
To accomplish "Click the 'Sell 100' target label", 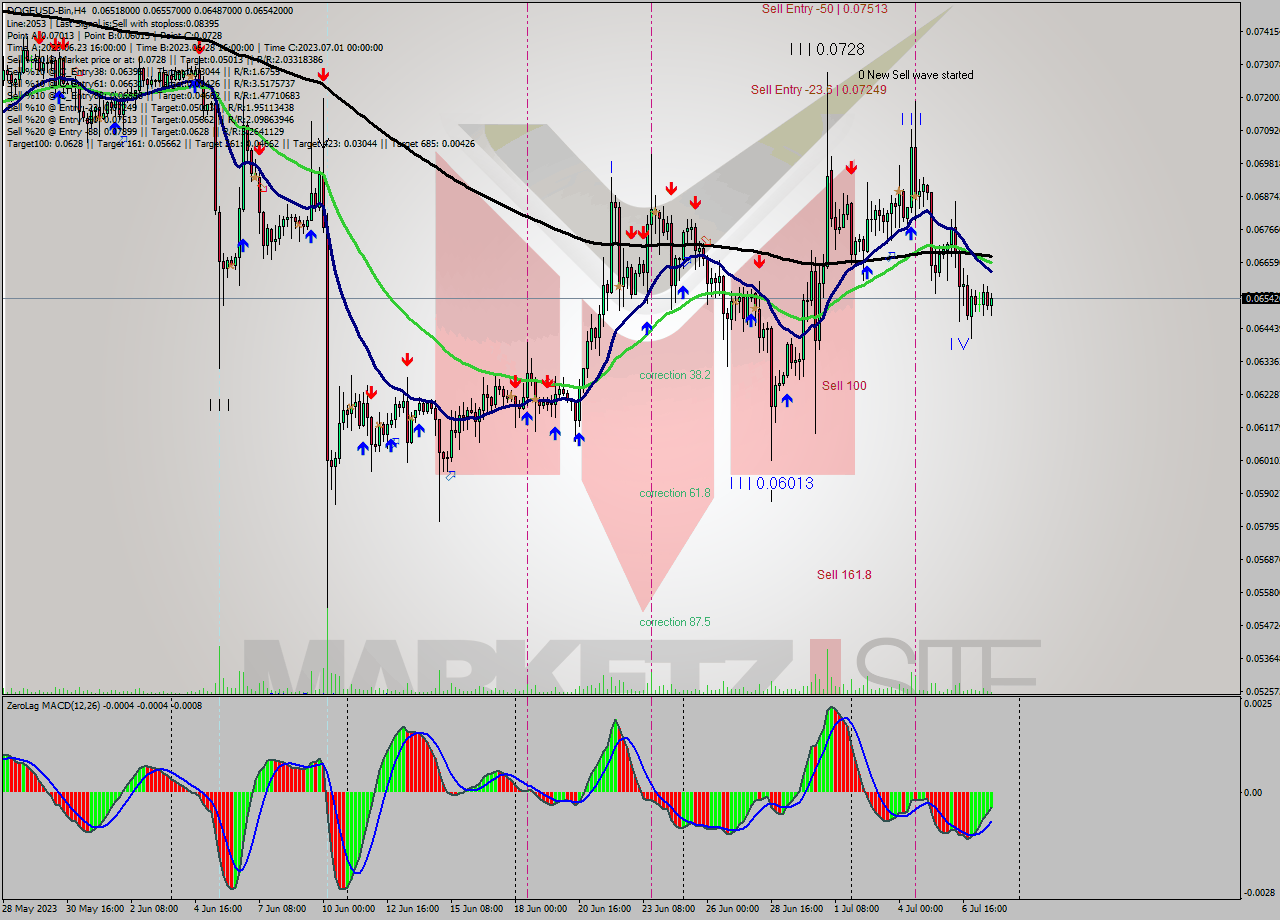I will pyautogui.click(x=844, y=386).
